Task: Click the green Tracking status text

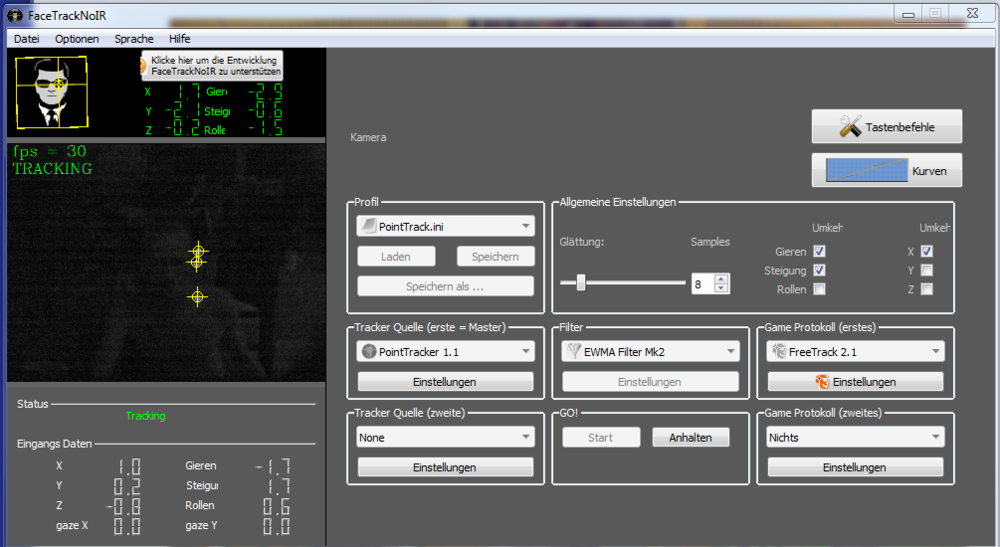Action: click(x=145, y=416)
